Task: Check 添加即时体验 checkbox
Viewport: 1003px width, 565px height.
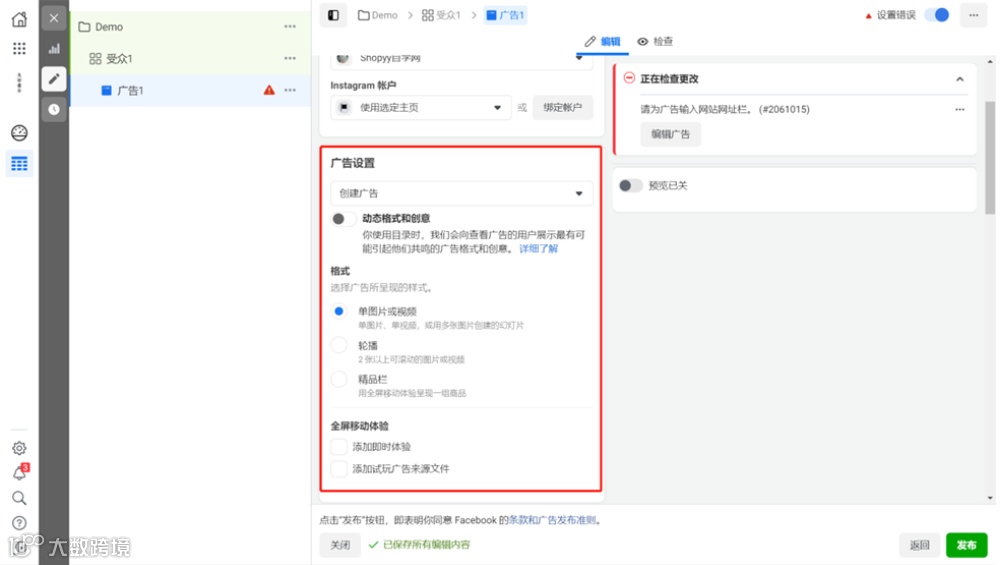Action: tap(339, 447)
